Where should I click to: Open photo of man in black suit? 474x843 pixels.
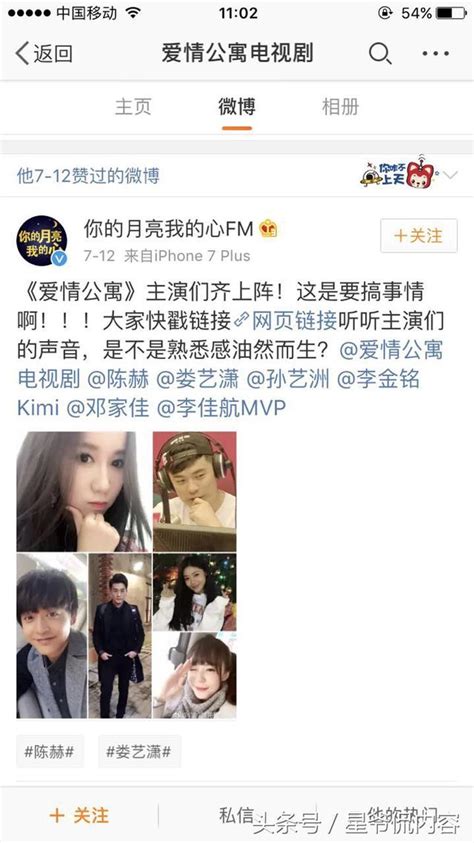[119, 636]
